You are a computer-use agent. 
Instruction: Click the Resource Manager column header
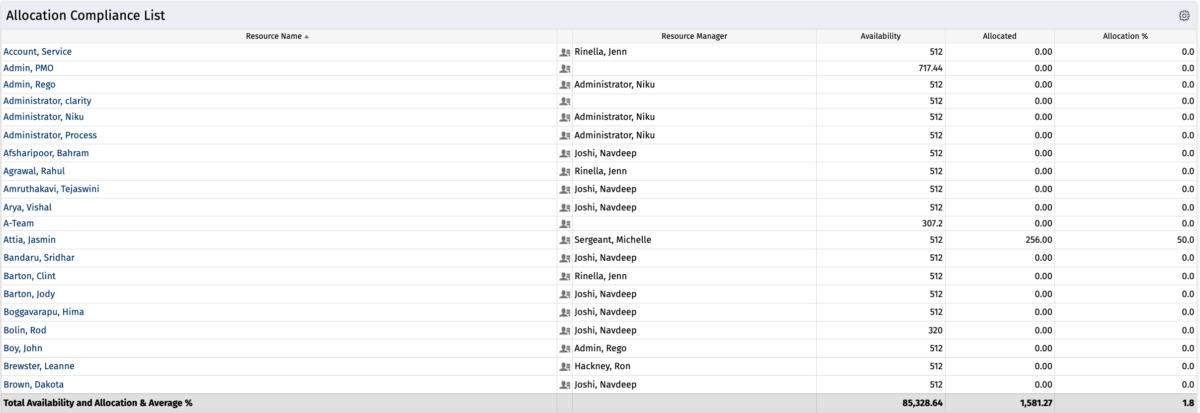(x=694, y=36)
